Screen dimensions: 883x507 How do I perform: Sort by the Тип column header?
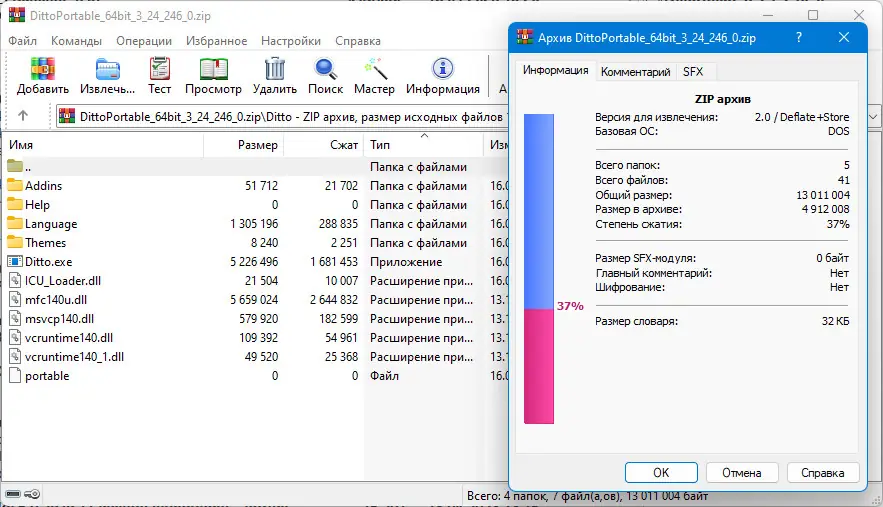[x=423, y=145]
